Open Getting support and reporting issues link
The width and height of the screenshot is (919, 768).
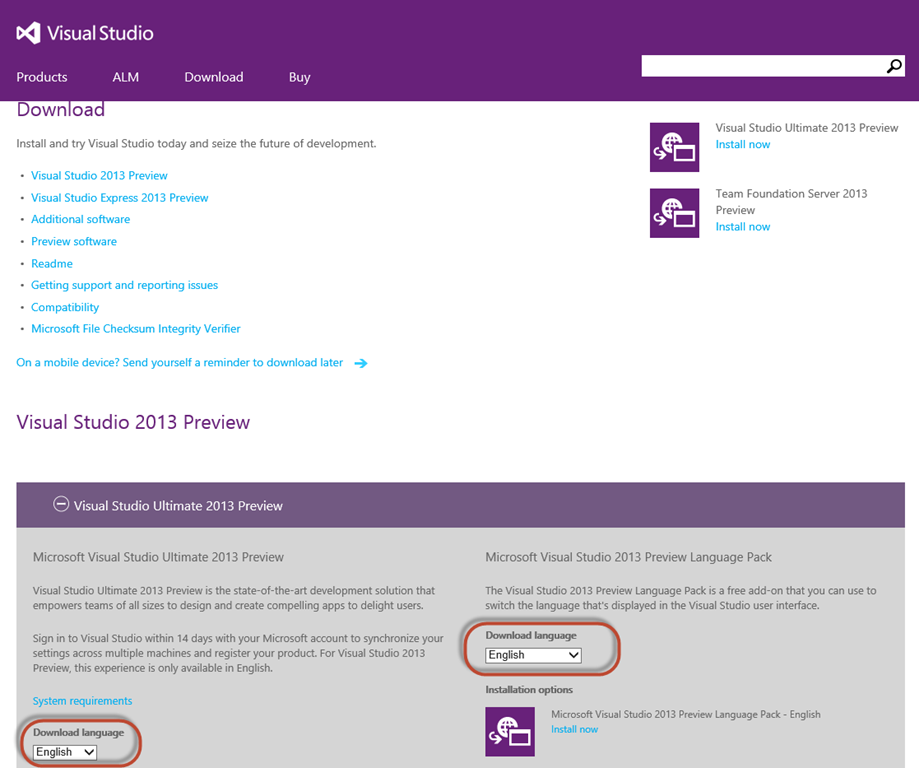coord(124,286)
